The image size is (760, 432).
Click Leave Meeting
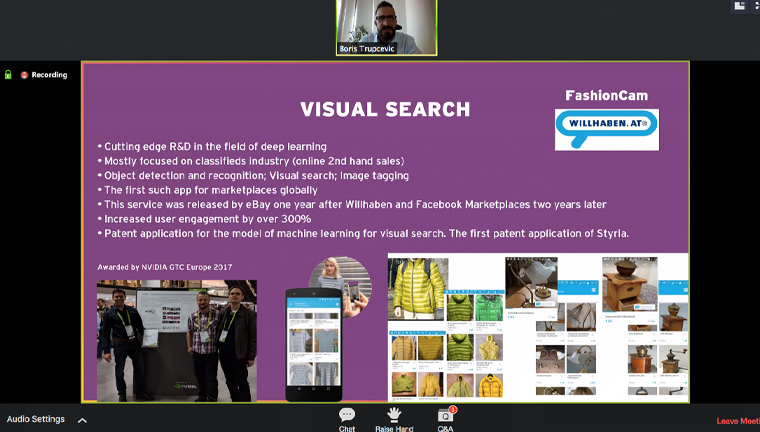point(738,421)
